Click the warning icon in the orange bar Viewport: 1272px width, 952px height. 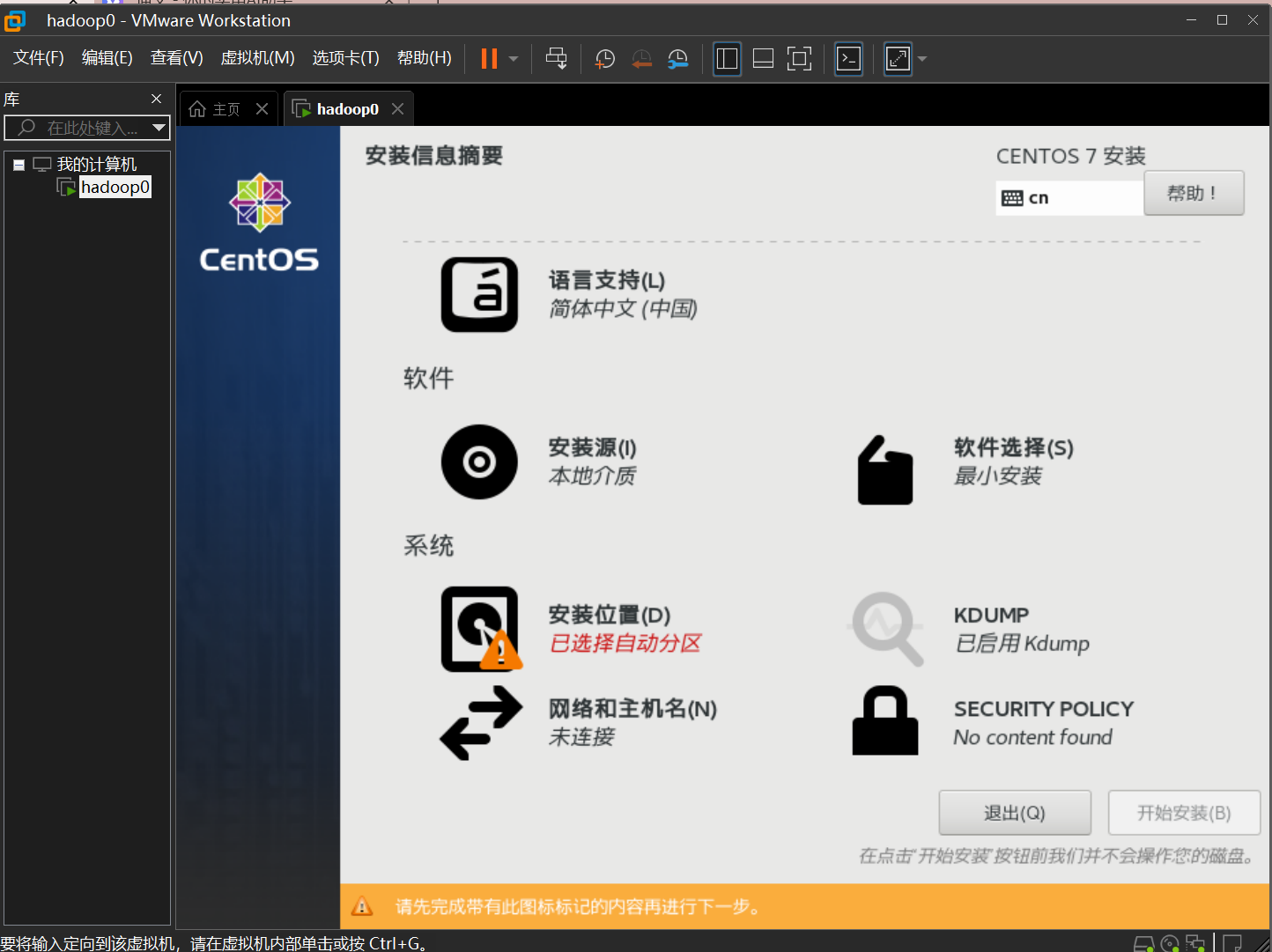(362, 906)
